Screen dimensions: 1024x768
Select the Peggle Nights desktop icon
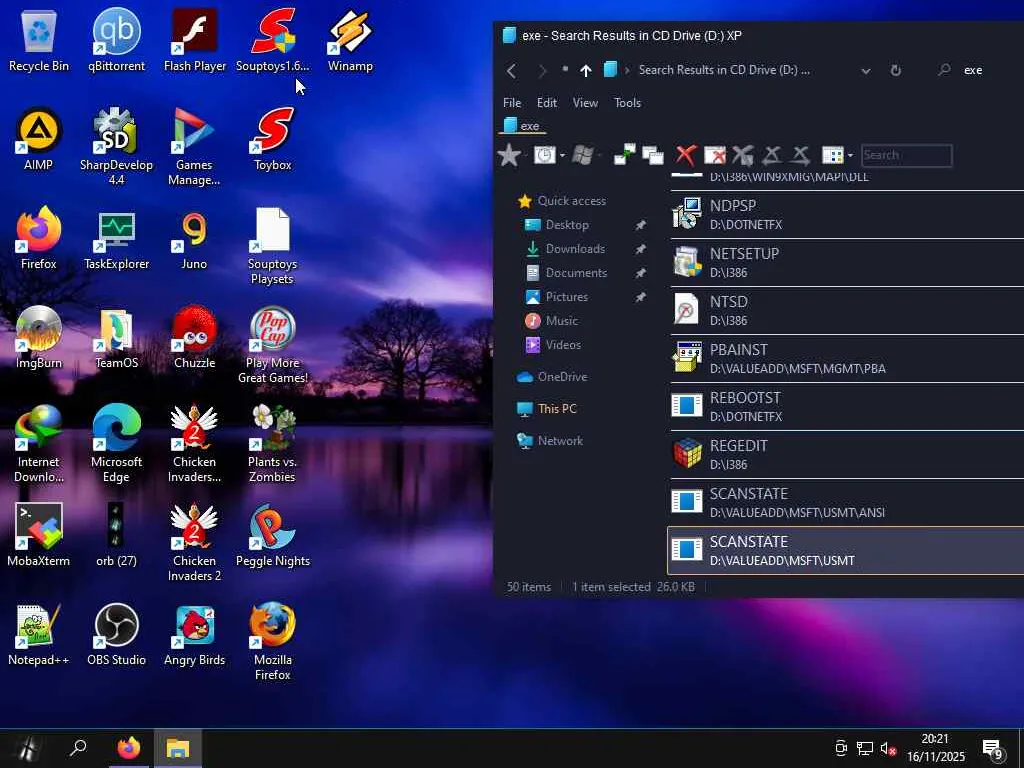pos(272,535)
